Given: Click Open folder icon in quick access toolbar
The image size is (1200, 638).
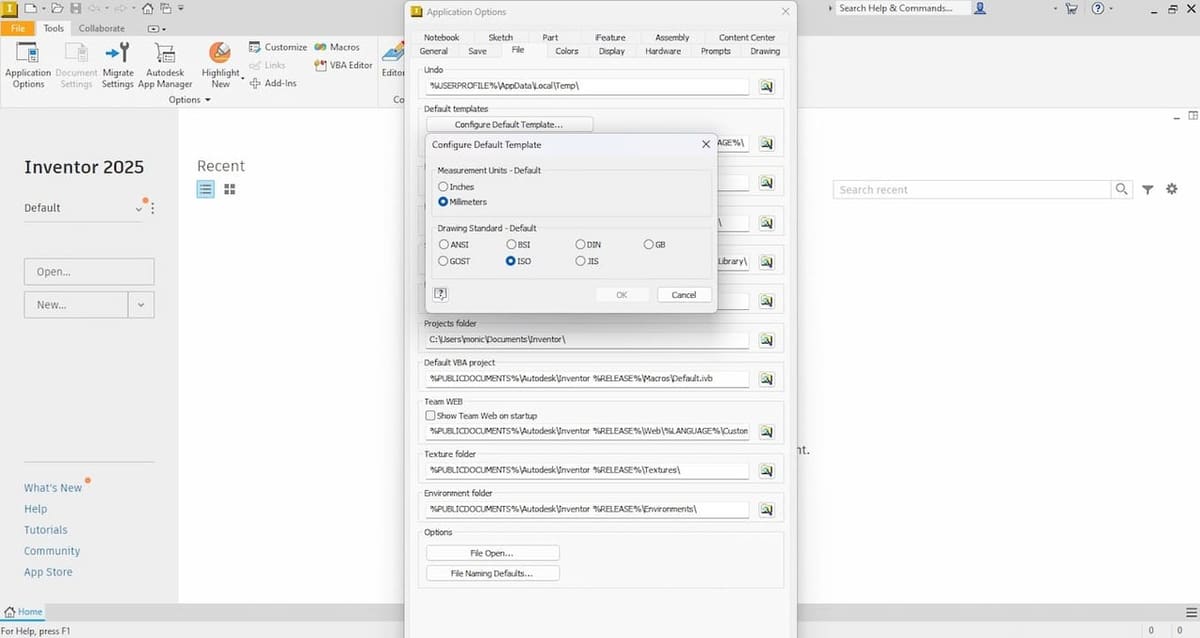Looking at the screenshot, I should tap(59, 8).
